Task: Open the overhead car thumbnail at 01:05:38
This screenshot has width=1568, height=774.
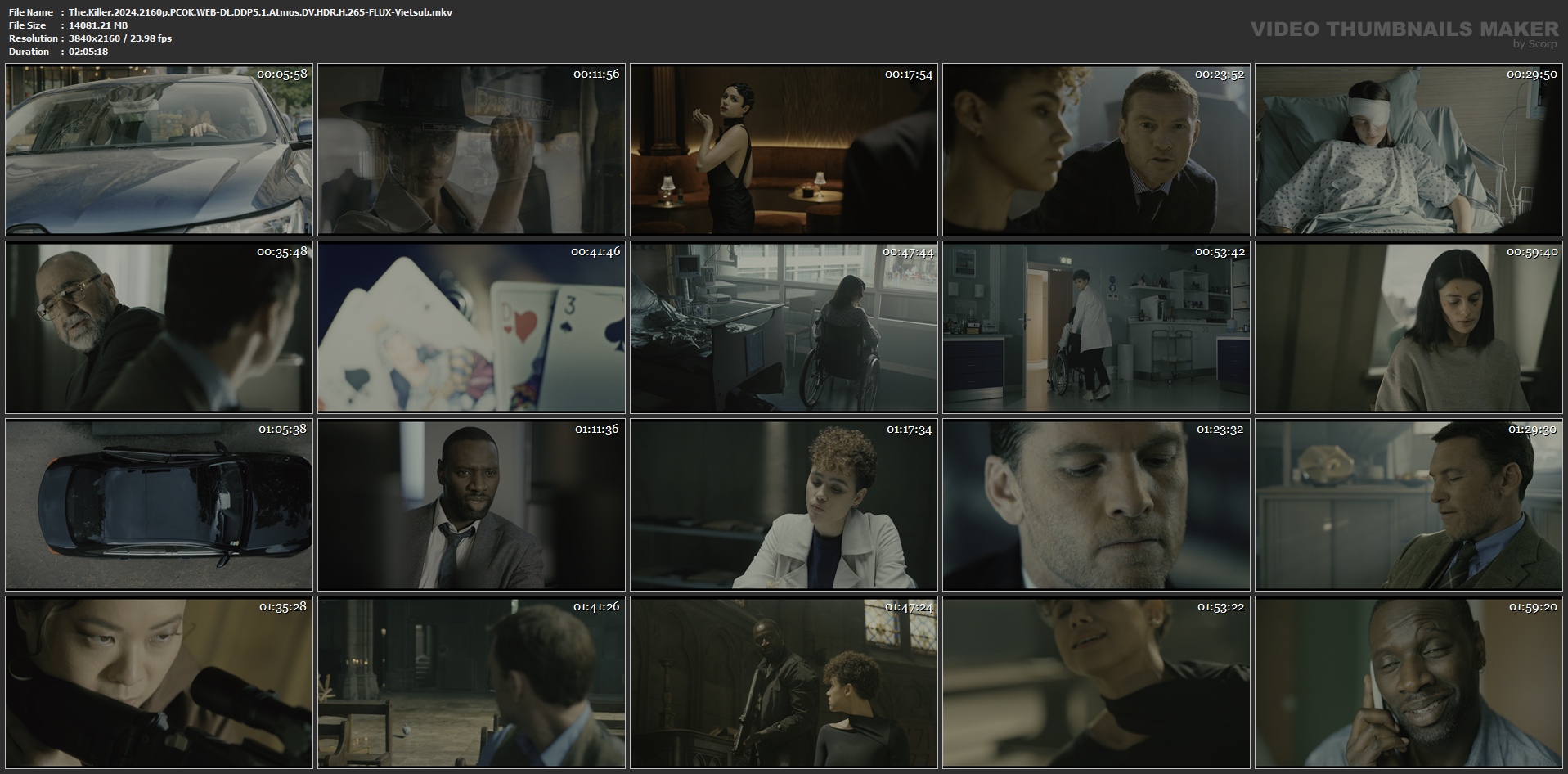Action: (x=159, y=505)
